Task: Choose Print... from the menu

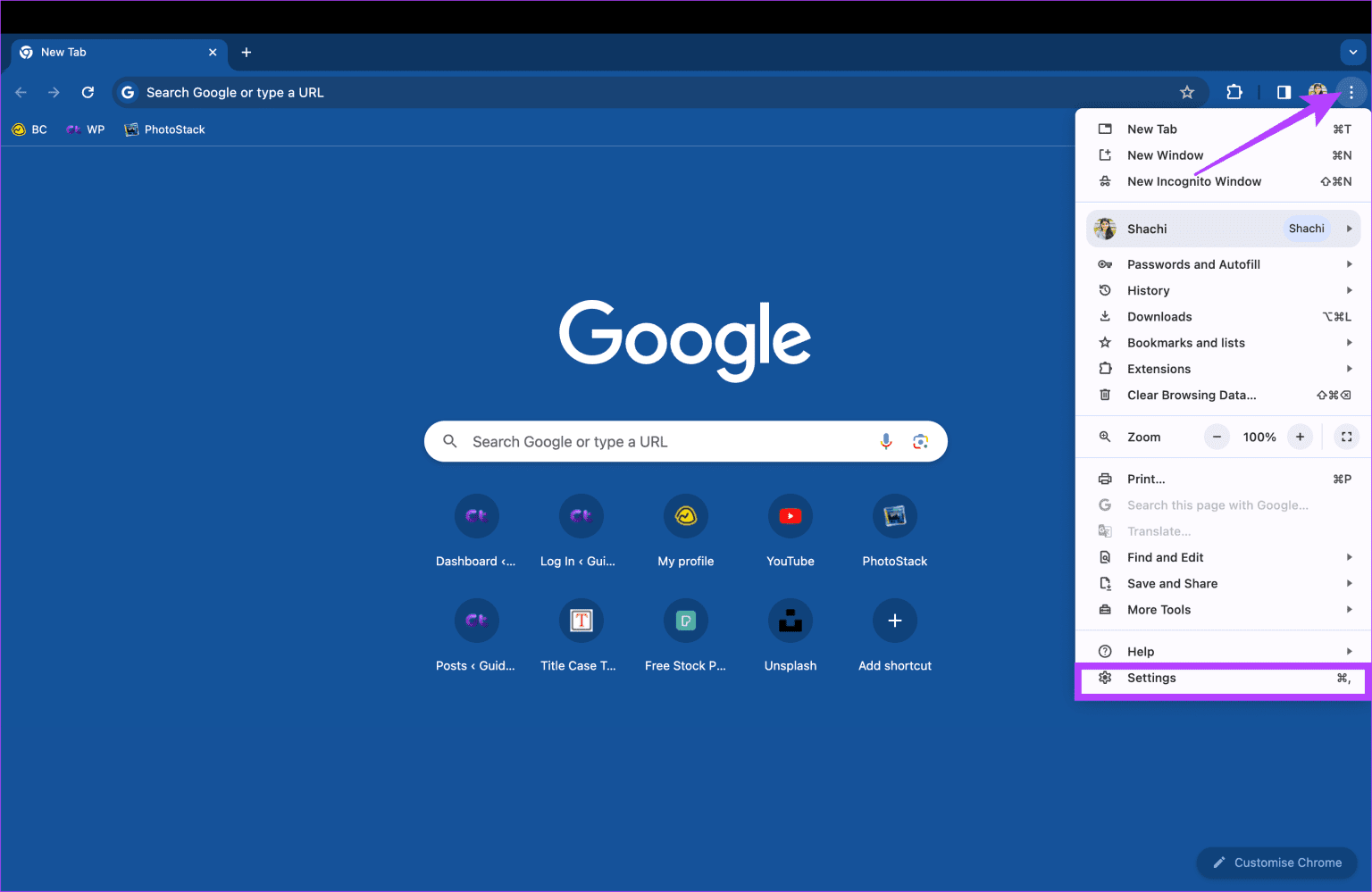Action: 1223,479
